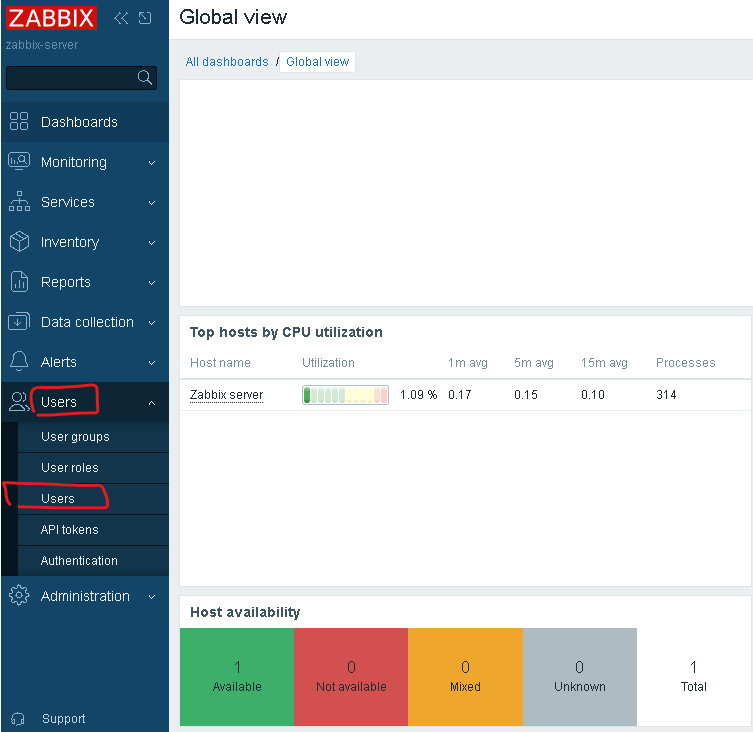Viewport: 753px width, 732px height.
Task: Open the Monitoring menu label
Action: [x=74, y=162]
